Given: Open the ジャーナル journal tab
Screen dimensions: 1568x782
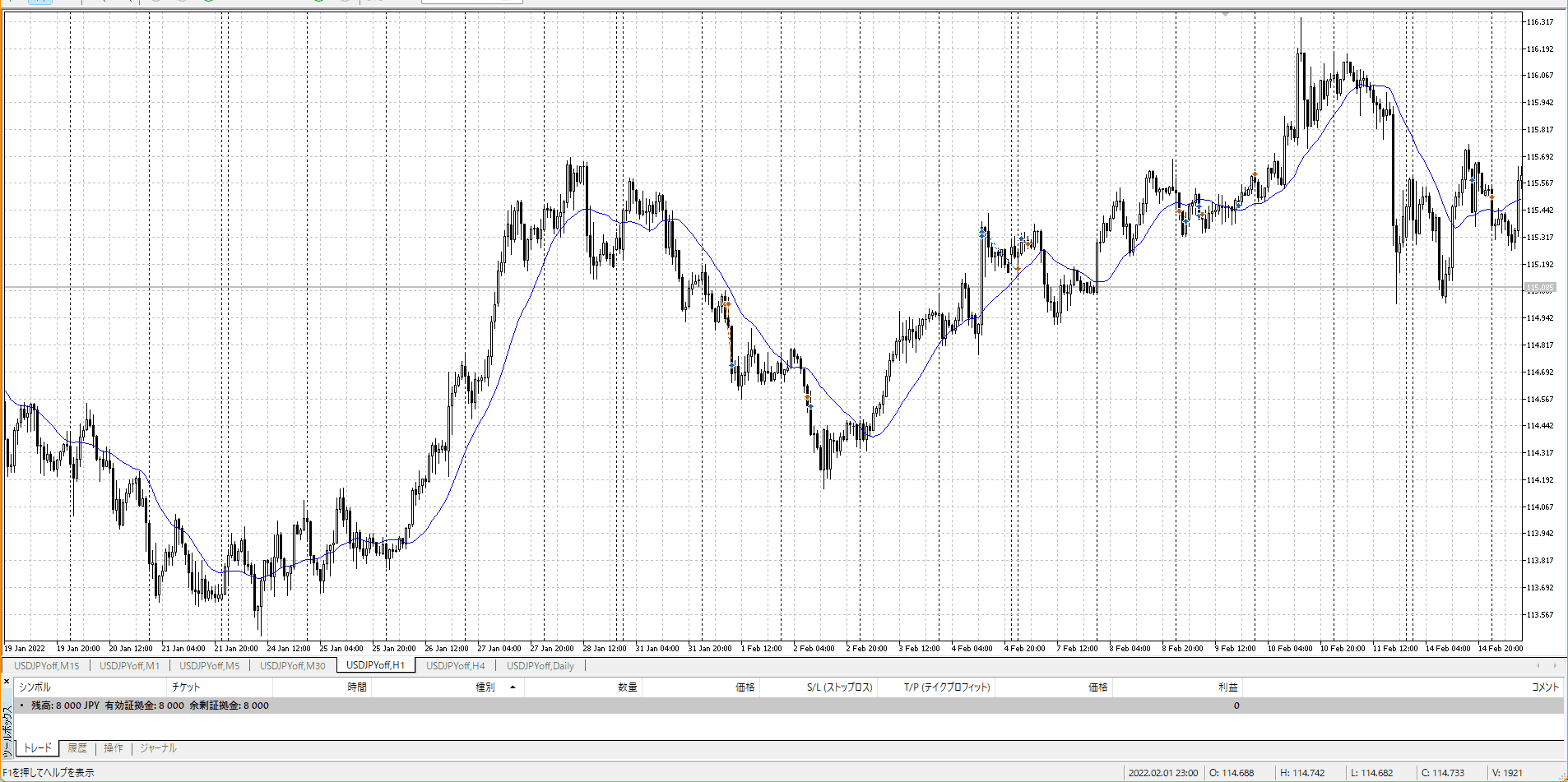Looking at the screenshot, I should click(x=158, y=748).
